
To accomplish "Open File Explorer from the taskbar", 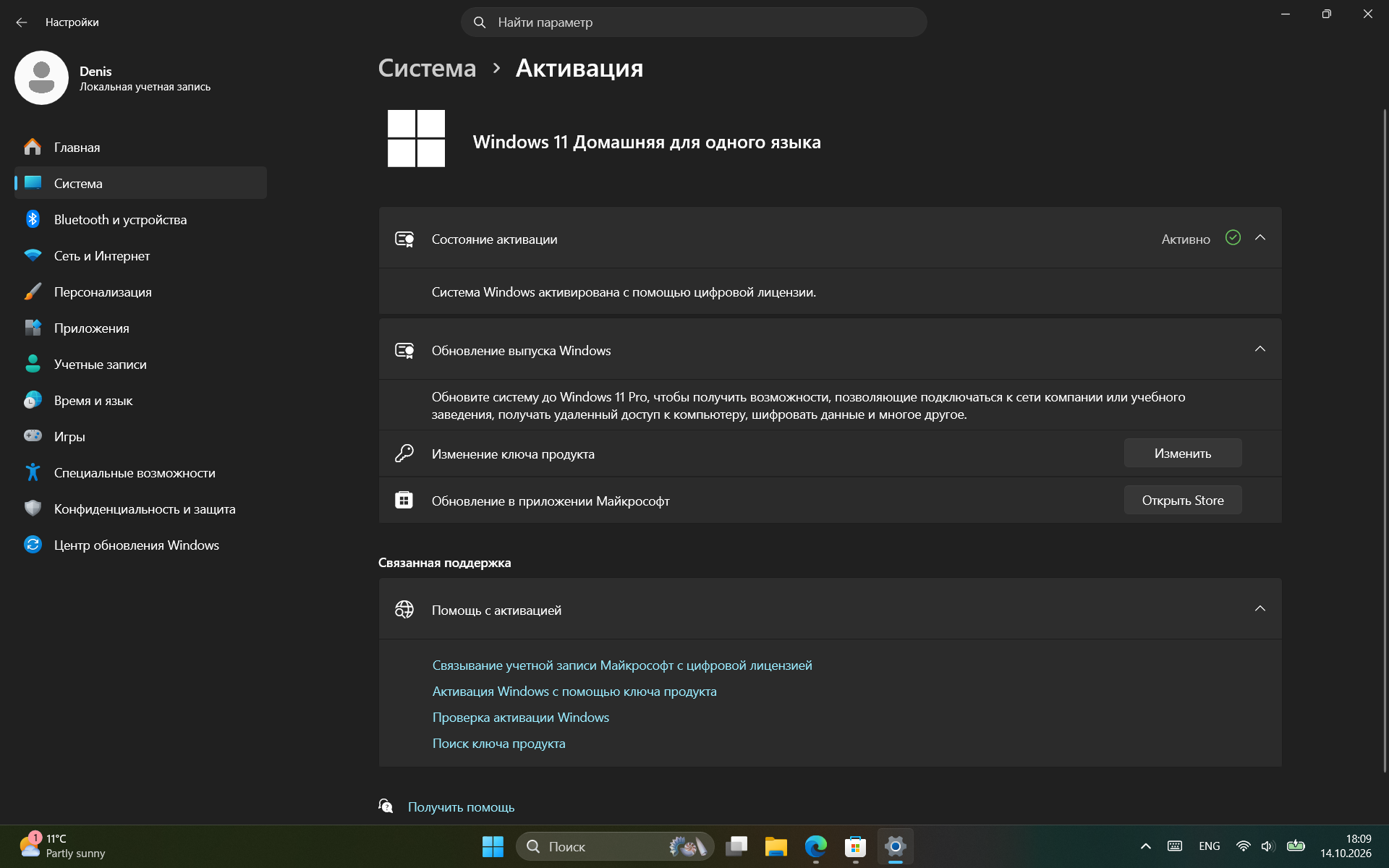I will pos(776,846).
